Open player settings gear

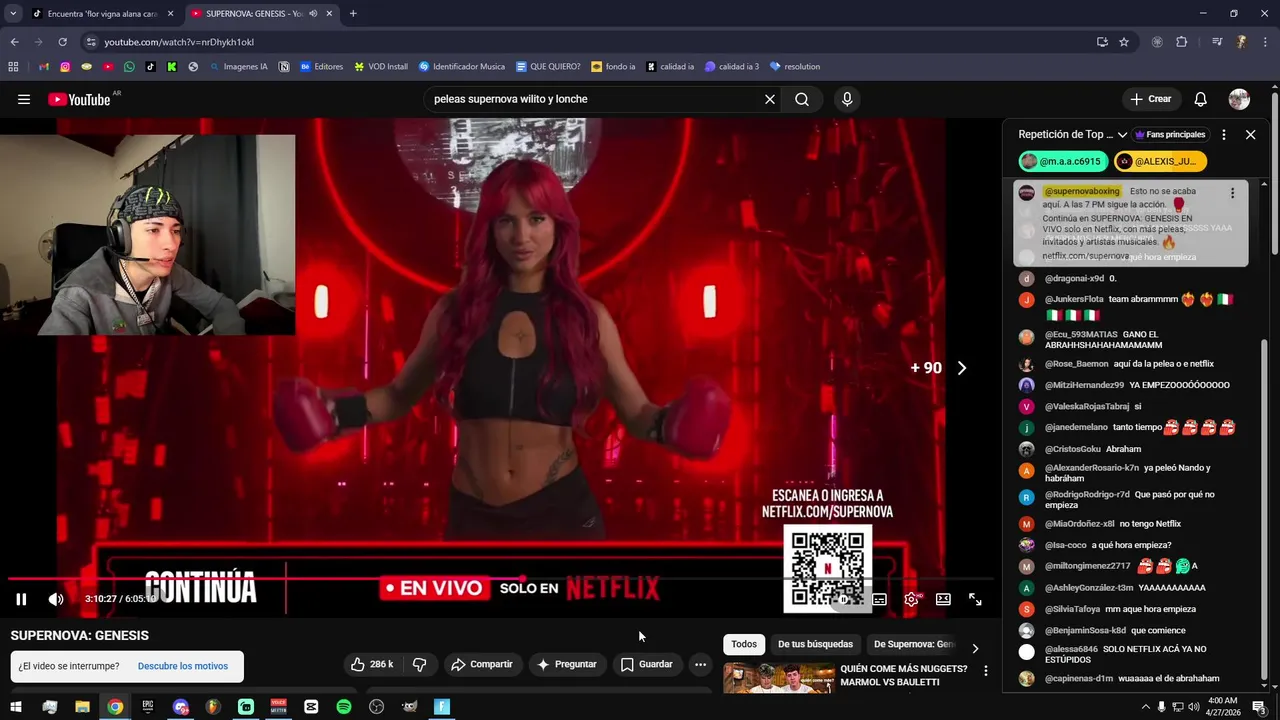point(911,599)
